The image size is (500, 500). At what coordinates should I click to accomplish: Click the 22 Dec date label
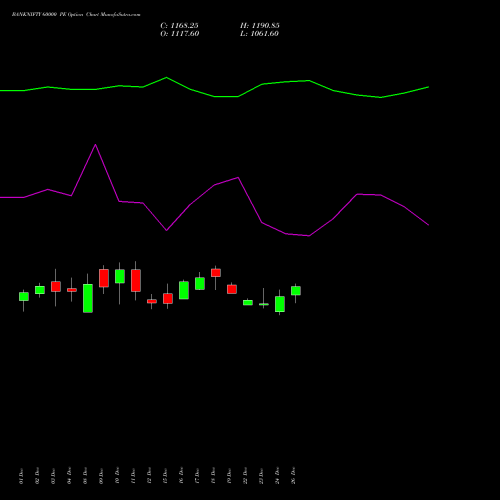coord(245,476)
